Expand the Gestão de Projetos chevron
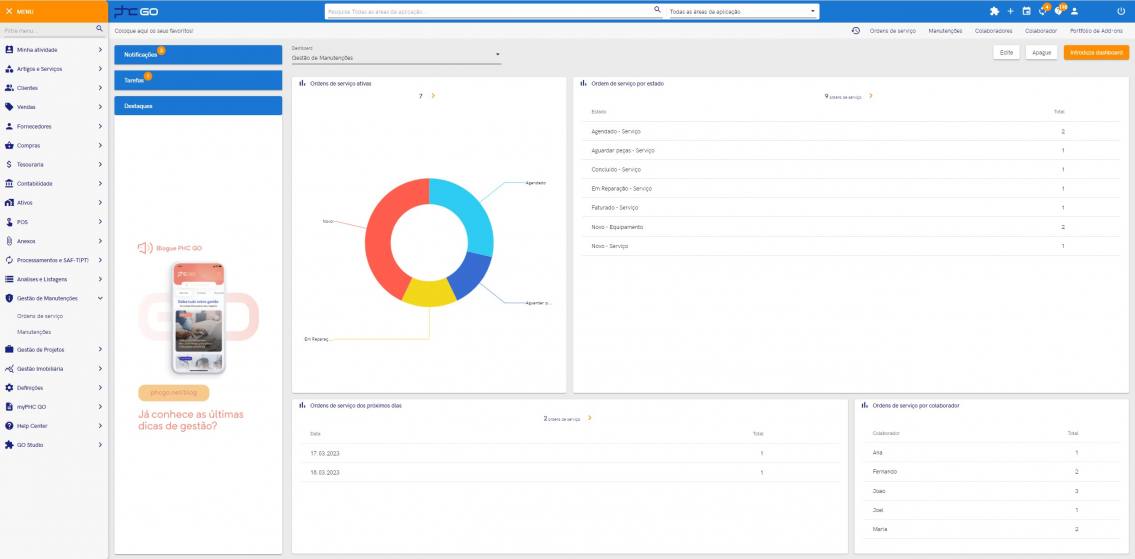1135x559 pixels. coord(100,349)
